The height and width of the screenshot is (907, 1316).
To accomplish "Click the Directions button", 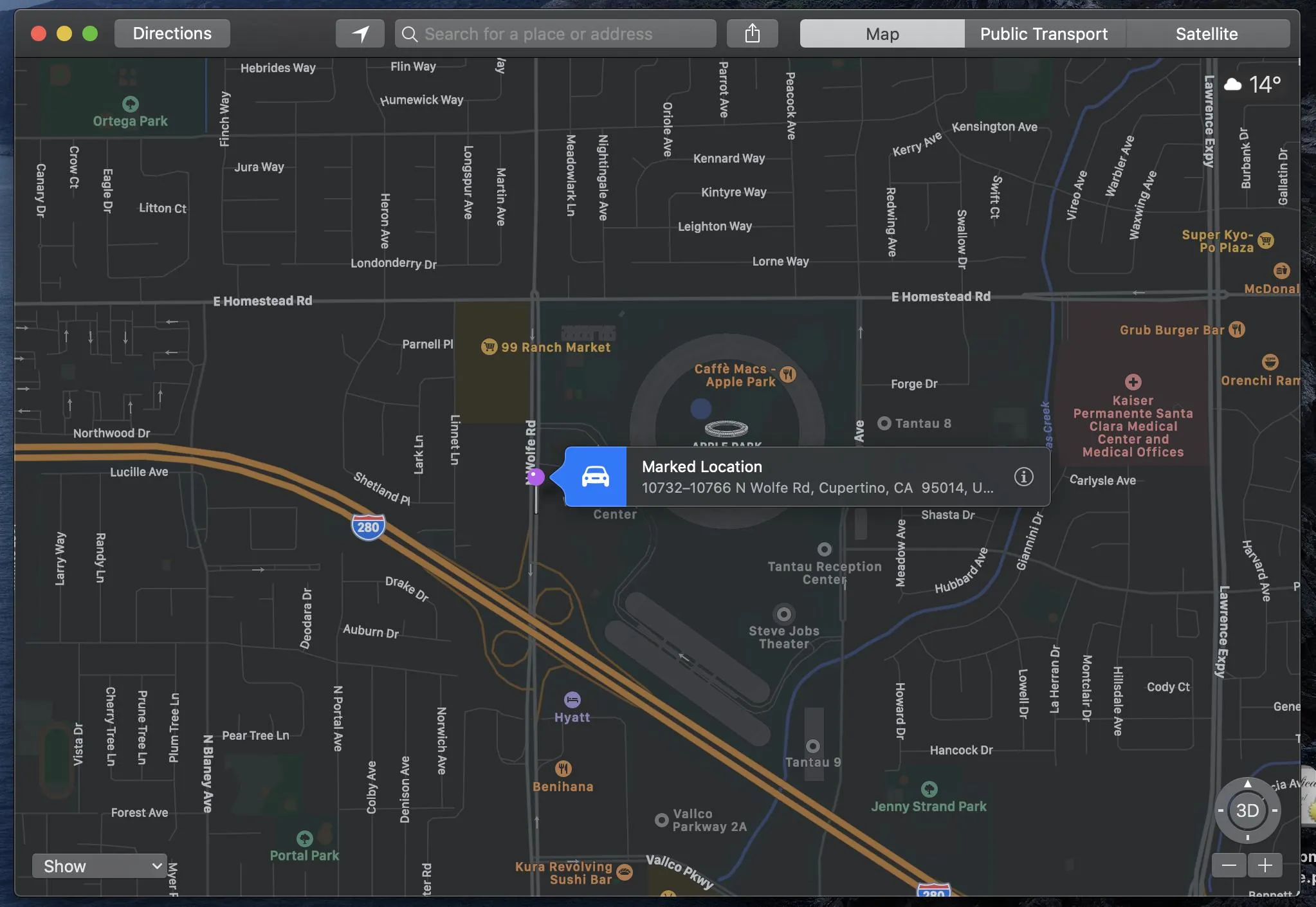I will (x=172, y=33).
